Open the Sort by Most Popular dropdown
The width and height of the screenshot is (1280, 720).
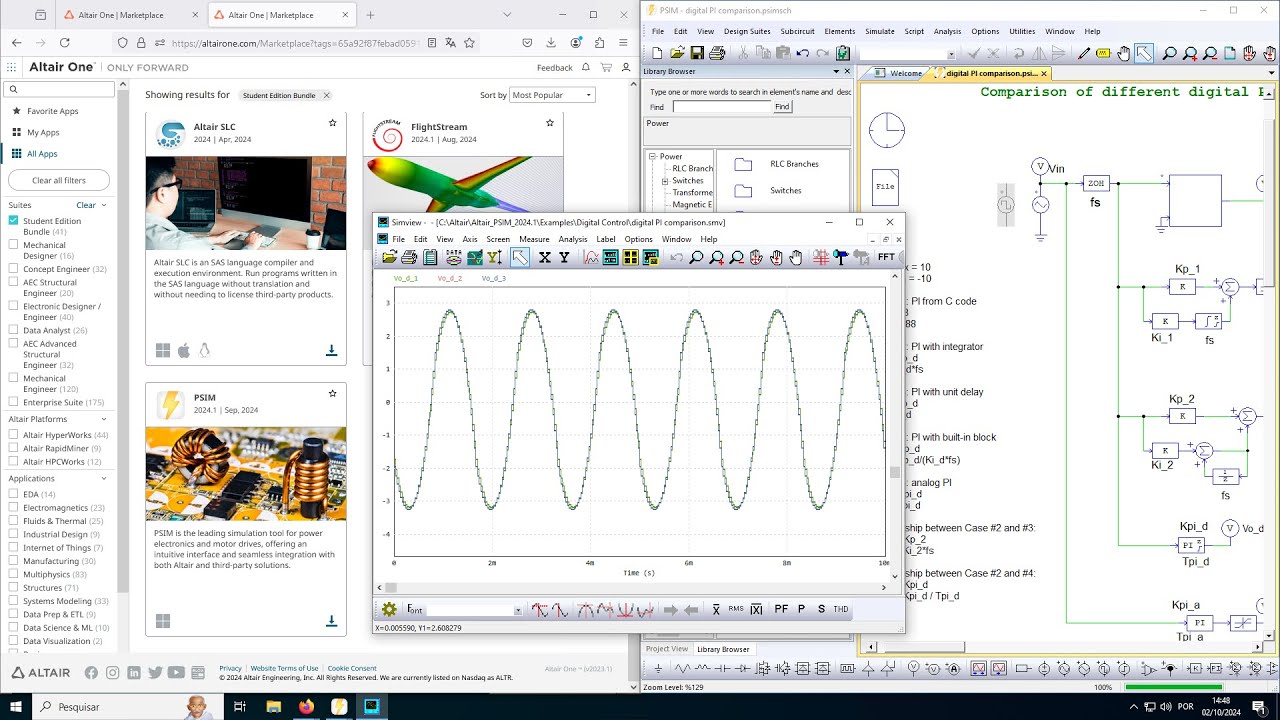coord(552,95)
